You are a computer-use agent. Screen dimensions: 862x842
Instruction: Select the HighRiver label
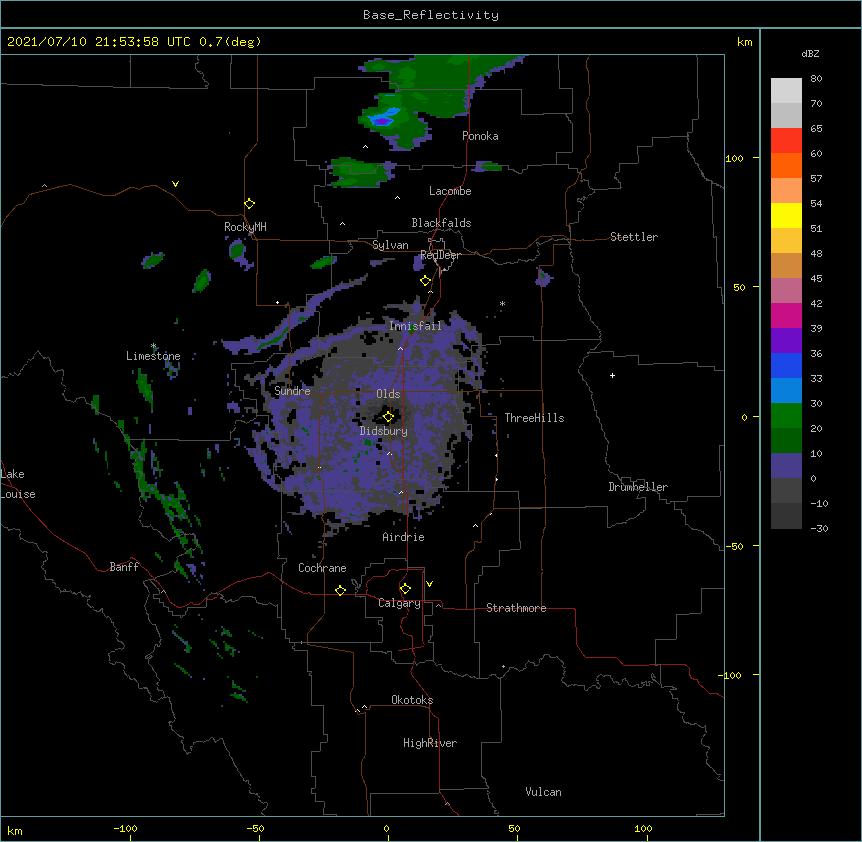pos(430,743)
